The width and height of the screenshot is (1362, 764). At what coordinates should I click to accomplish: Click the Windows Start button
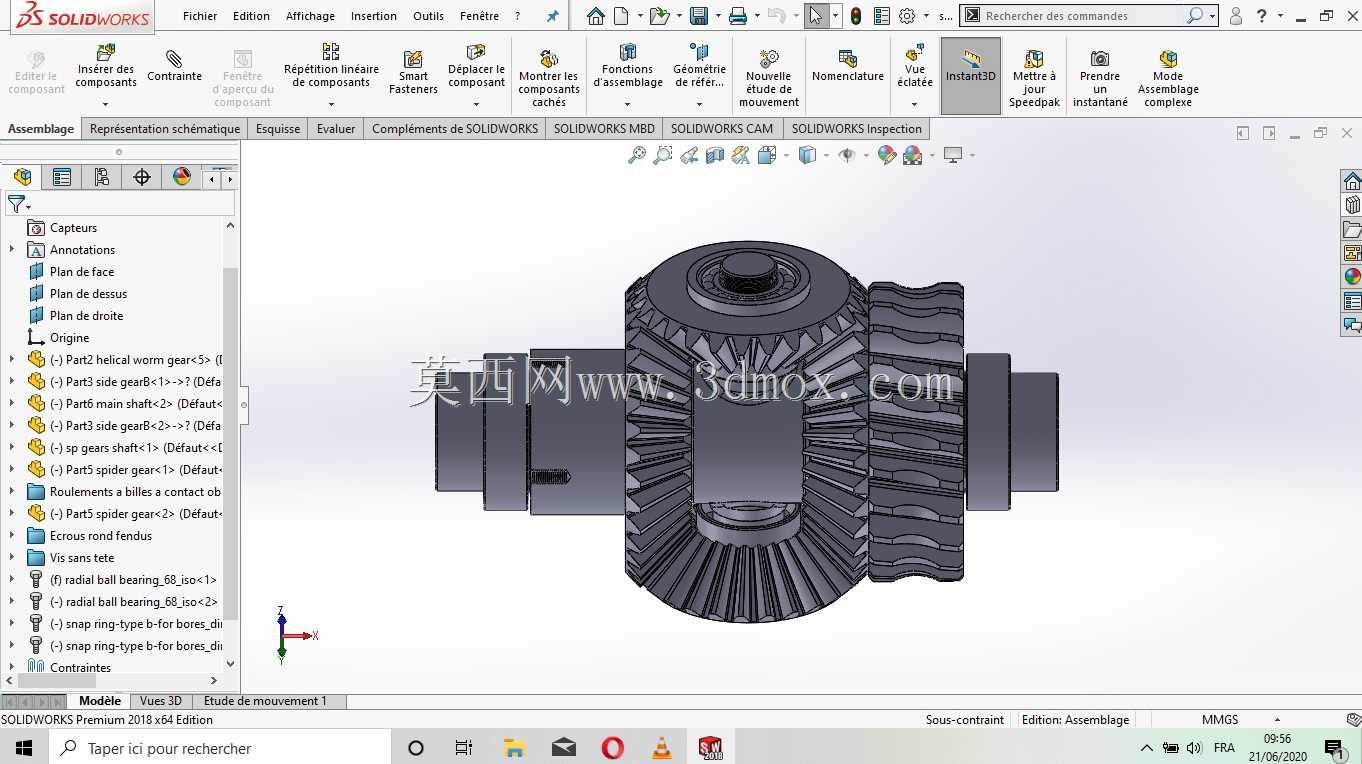point(23,748)
